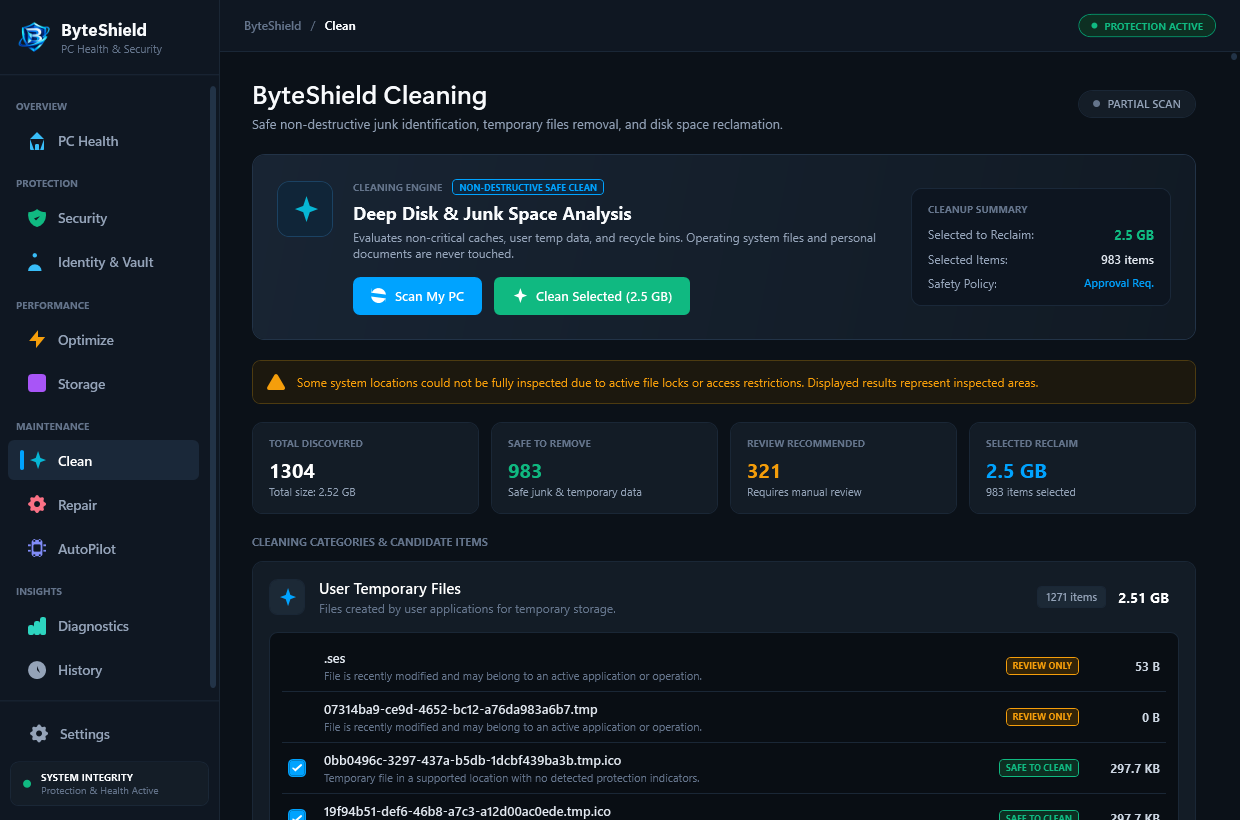Uncheck the 19f94b51 tmp.ico file checkbox
The image size is (1240, 820).
pos(297,815)
